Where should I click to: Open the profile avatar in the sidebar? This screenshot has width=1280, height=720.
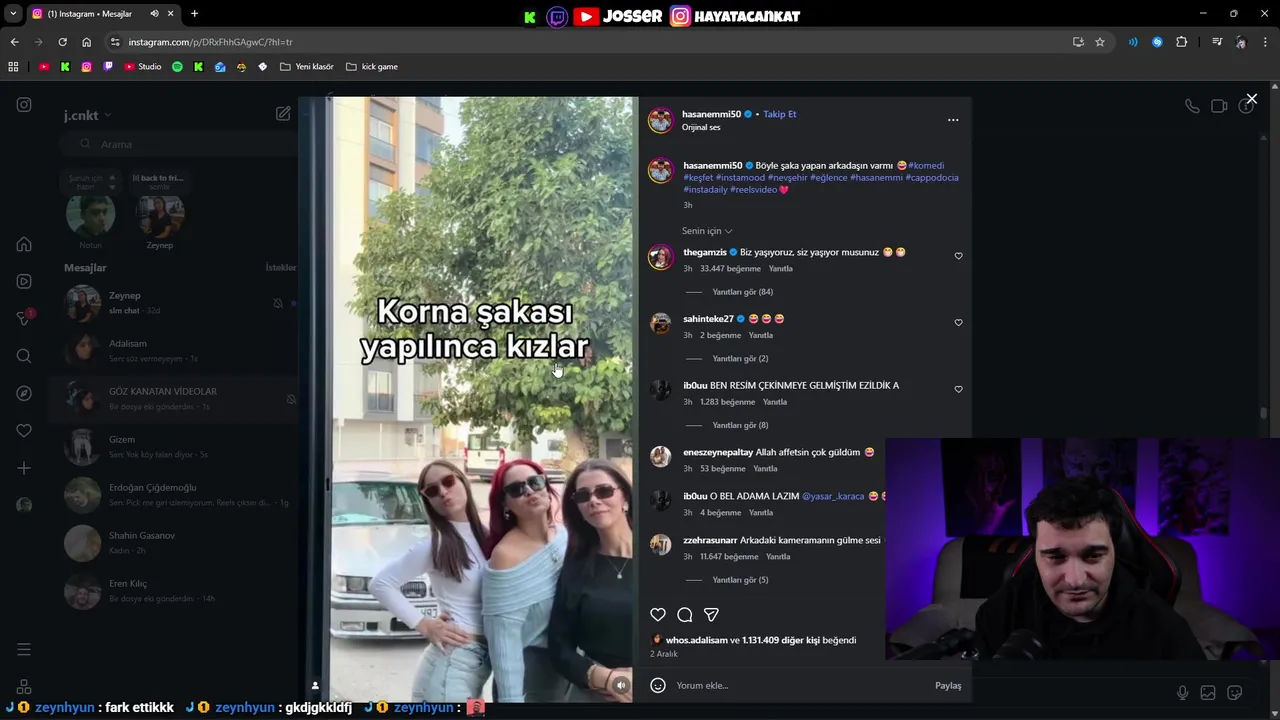[24, 505]
